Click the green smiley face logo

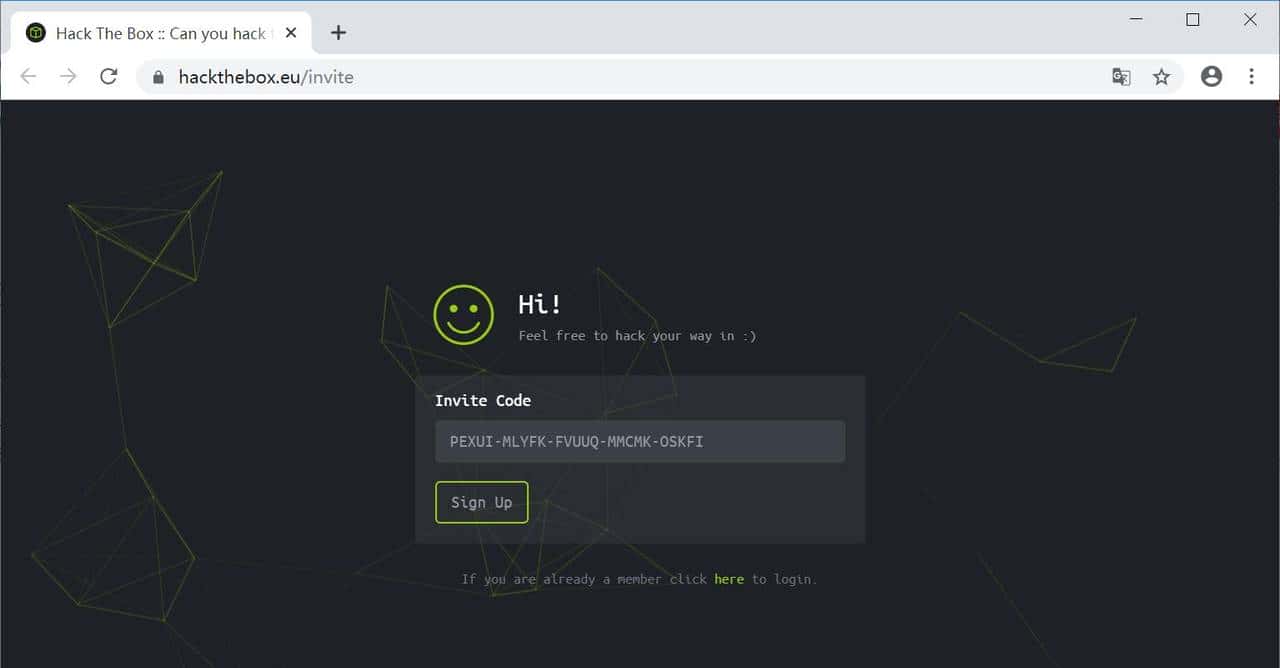[x=463, y=314]
